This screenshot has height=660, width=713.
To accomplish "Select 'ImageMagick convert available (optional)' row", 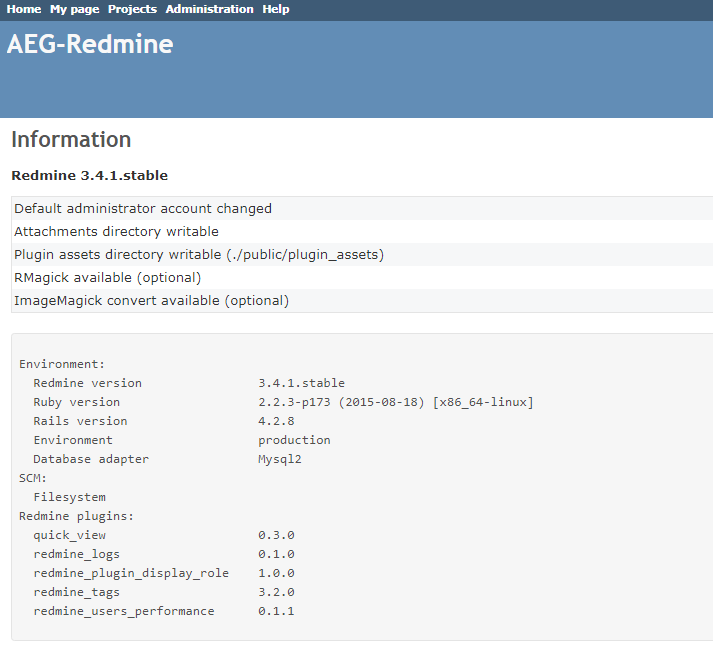I will tap(362, 301).
